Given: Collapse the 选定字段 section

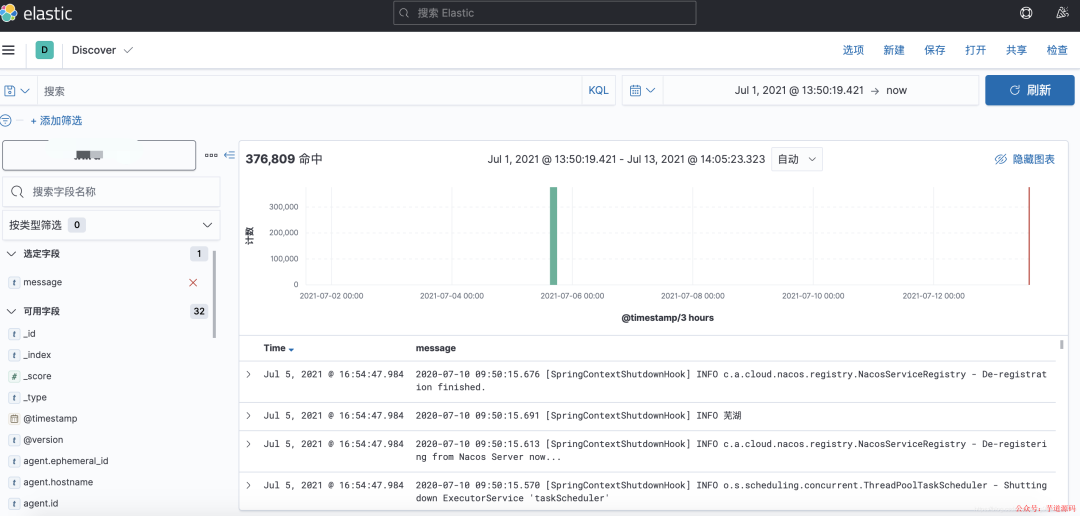Looking at the screenshot, I should 11,254.
